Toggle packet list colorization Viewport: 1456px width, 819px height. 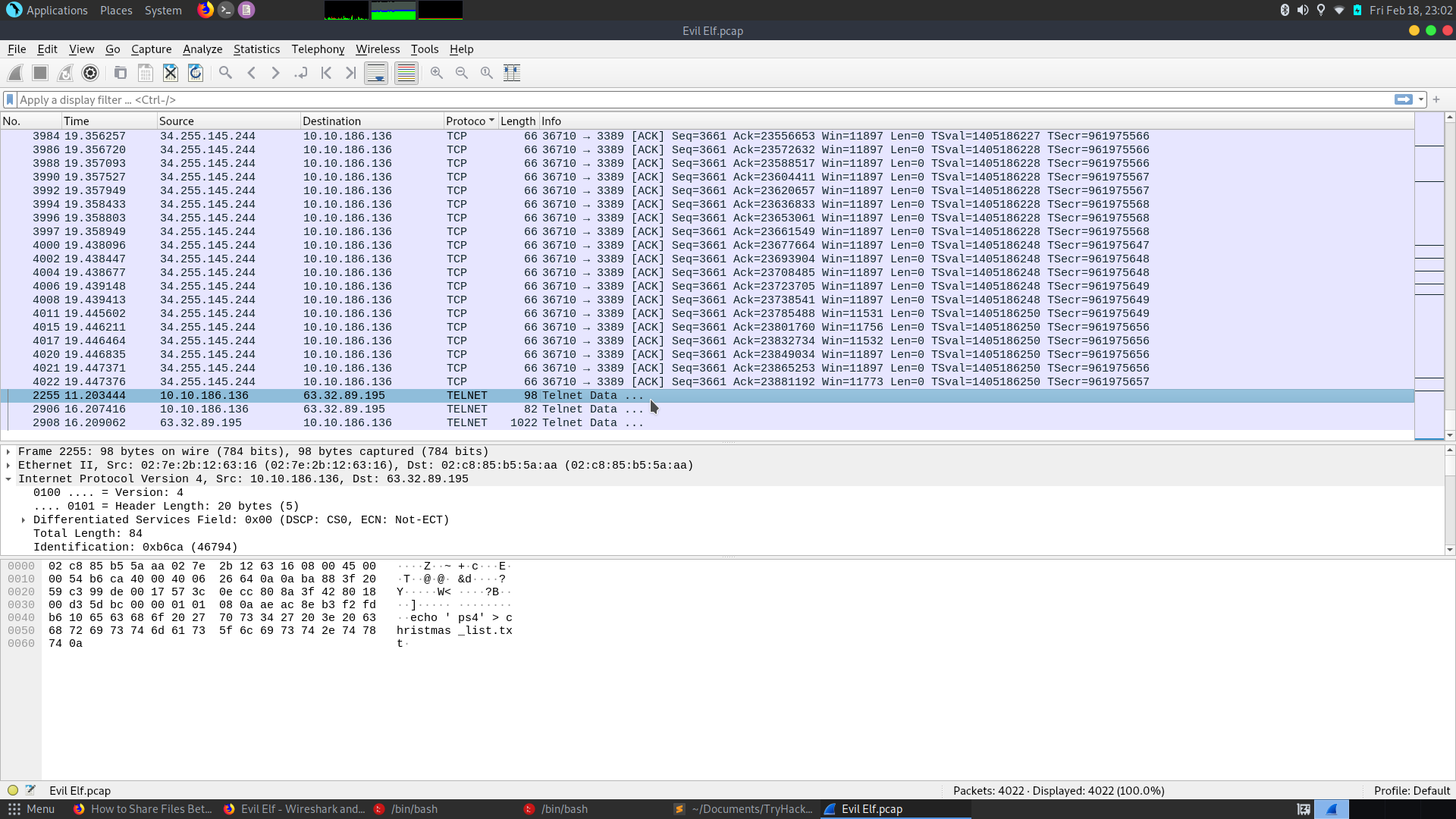click(406, 73)
